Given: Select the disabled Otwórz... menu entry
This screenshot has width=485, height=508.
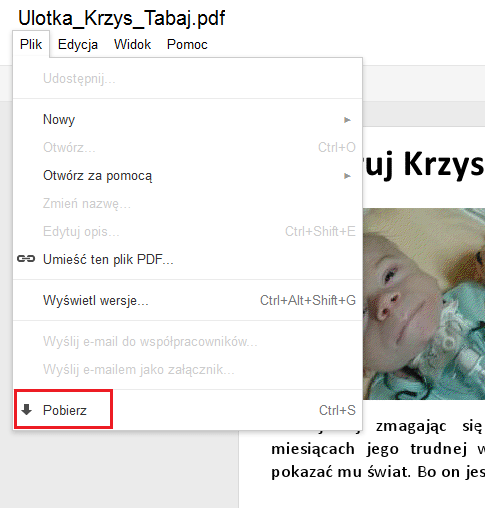Looking at the screenshot, I should tap(187, 147).
